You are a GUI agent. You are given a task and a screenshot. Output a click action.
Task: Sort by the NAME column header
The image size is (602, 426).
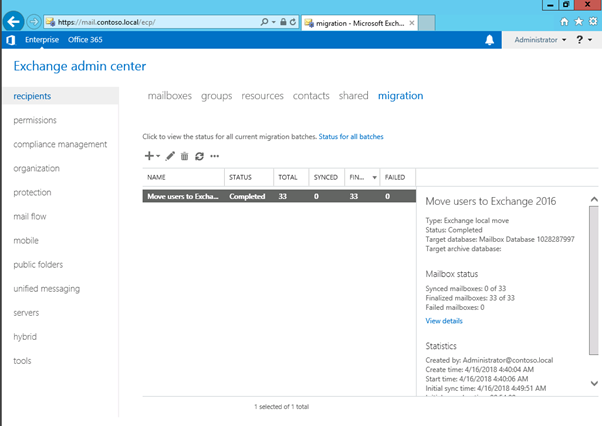tap(183, 177)
